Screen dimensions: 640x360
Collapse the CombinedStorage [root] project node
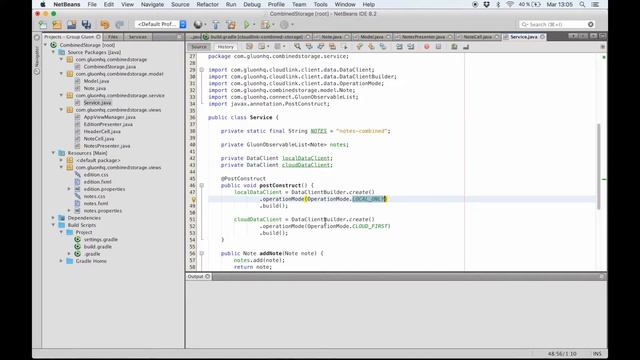click(46, 45)
